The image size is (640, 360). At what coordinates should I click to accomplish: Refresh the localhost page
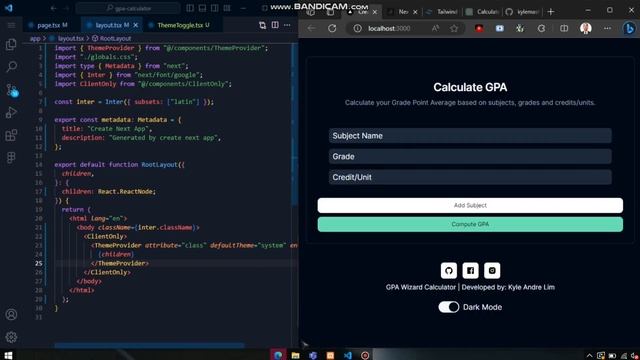click(332, 28)
